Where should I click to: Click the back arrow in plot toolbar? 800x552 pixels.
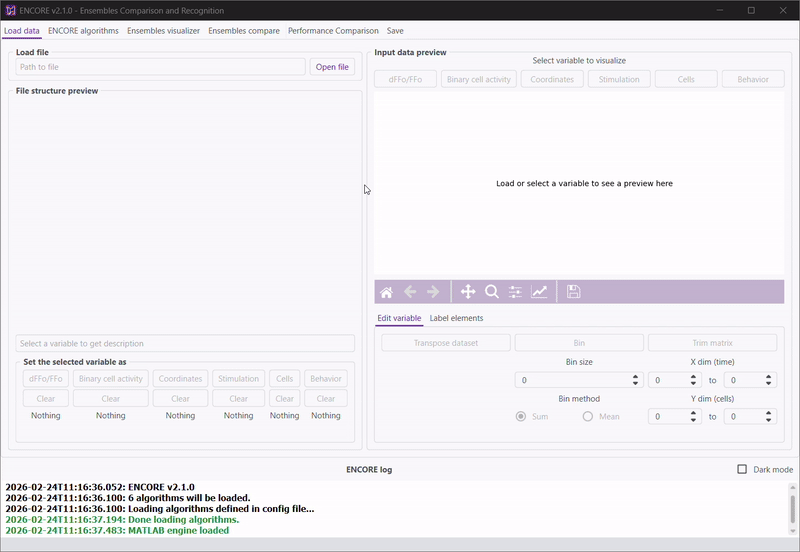click(410, 292)
